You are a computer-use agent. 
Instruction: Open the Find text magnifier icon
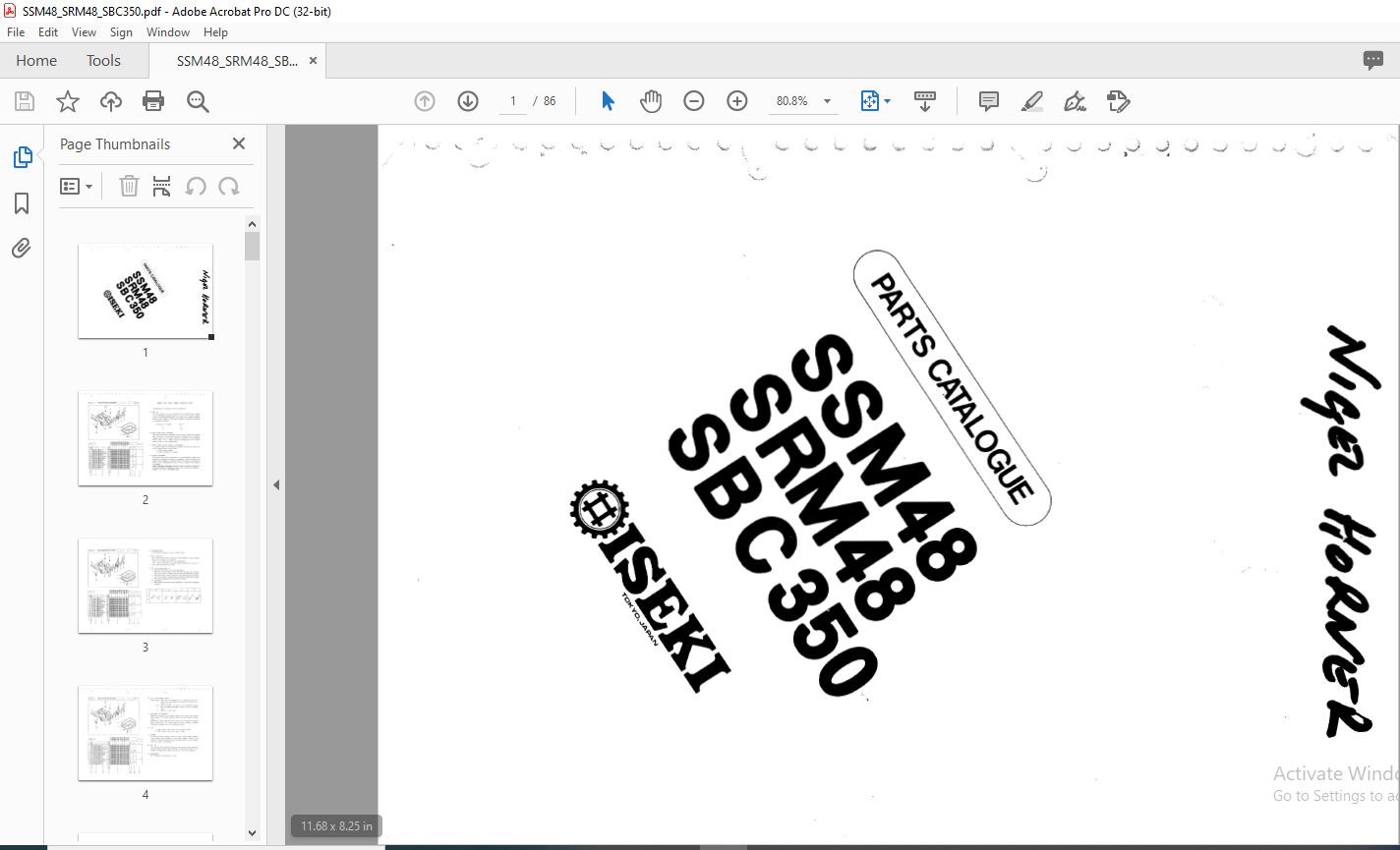coord(198,101)
